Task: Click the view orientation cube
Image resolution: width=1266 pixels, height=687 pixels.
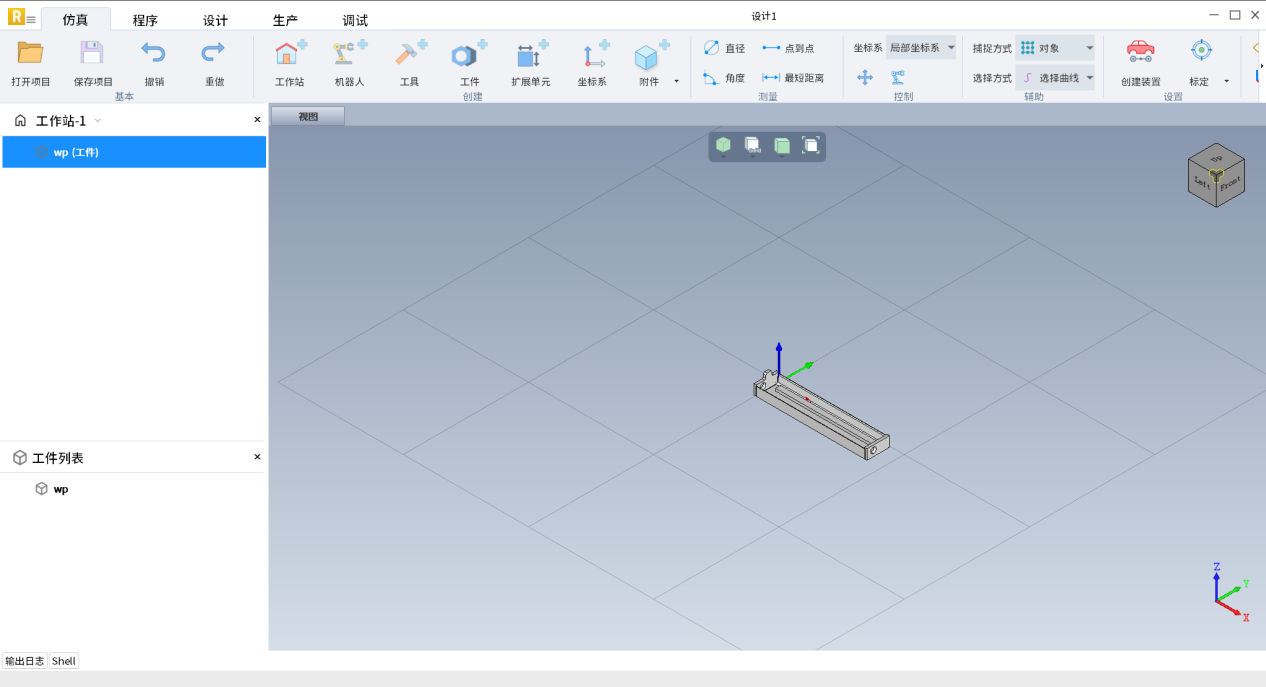Action: [1215, 176]
